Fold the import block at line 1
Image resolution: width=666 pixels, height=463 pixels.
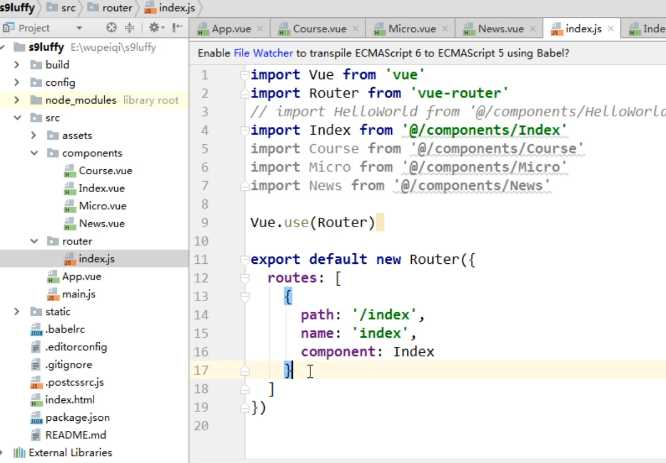[244, 75]
